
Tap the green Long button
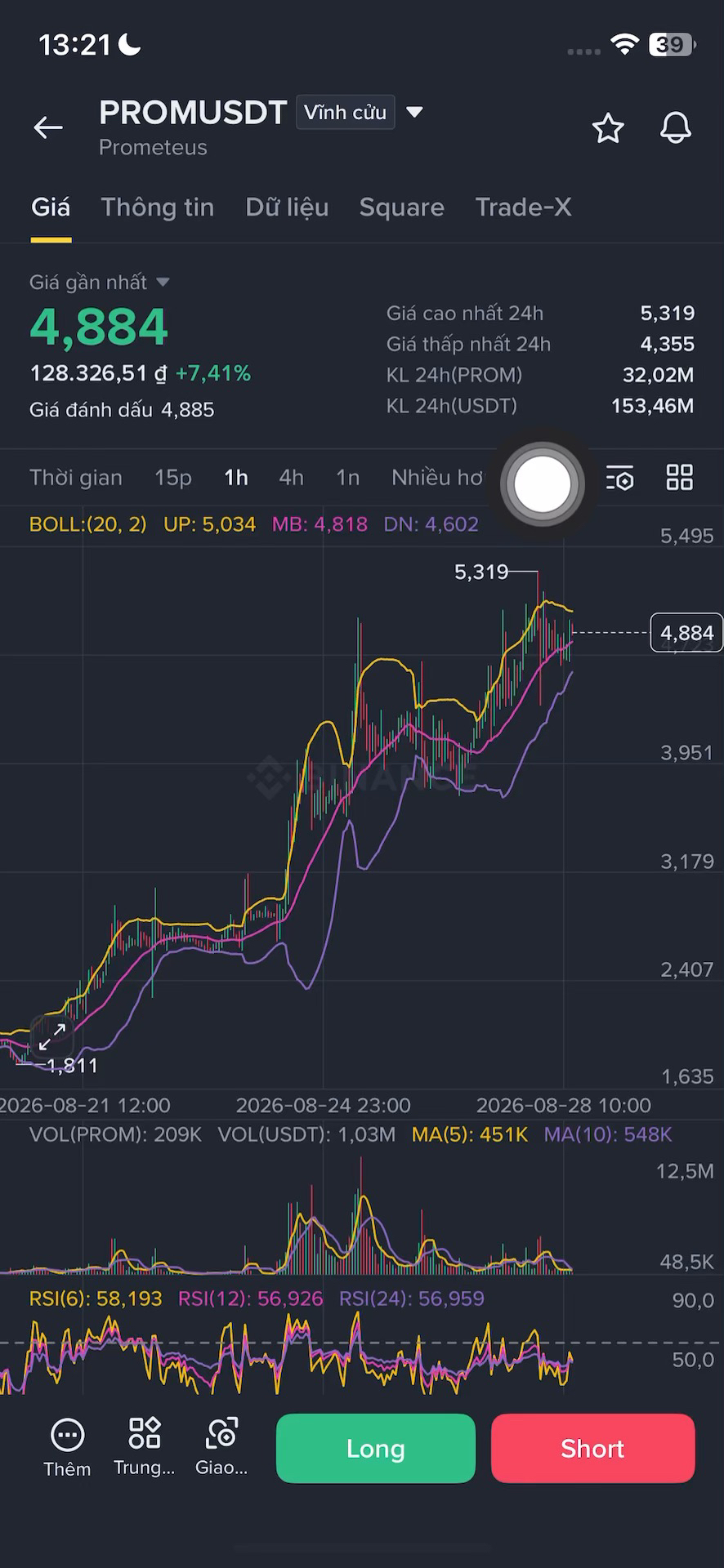pyautogui.click(x=376, y=1448)
